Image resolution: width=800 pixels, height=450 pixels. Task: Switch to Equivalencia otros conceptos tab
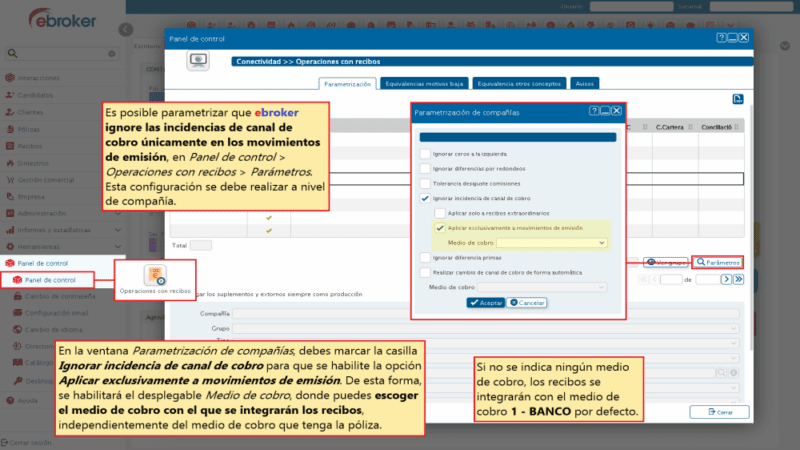[x=519, y=84]
